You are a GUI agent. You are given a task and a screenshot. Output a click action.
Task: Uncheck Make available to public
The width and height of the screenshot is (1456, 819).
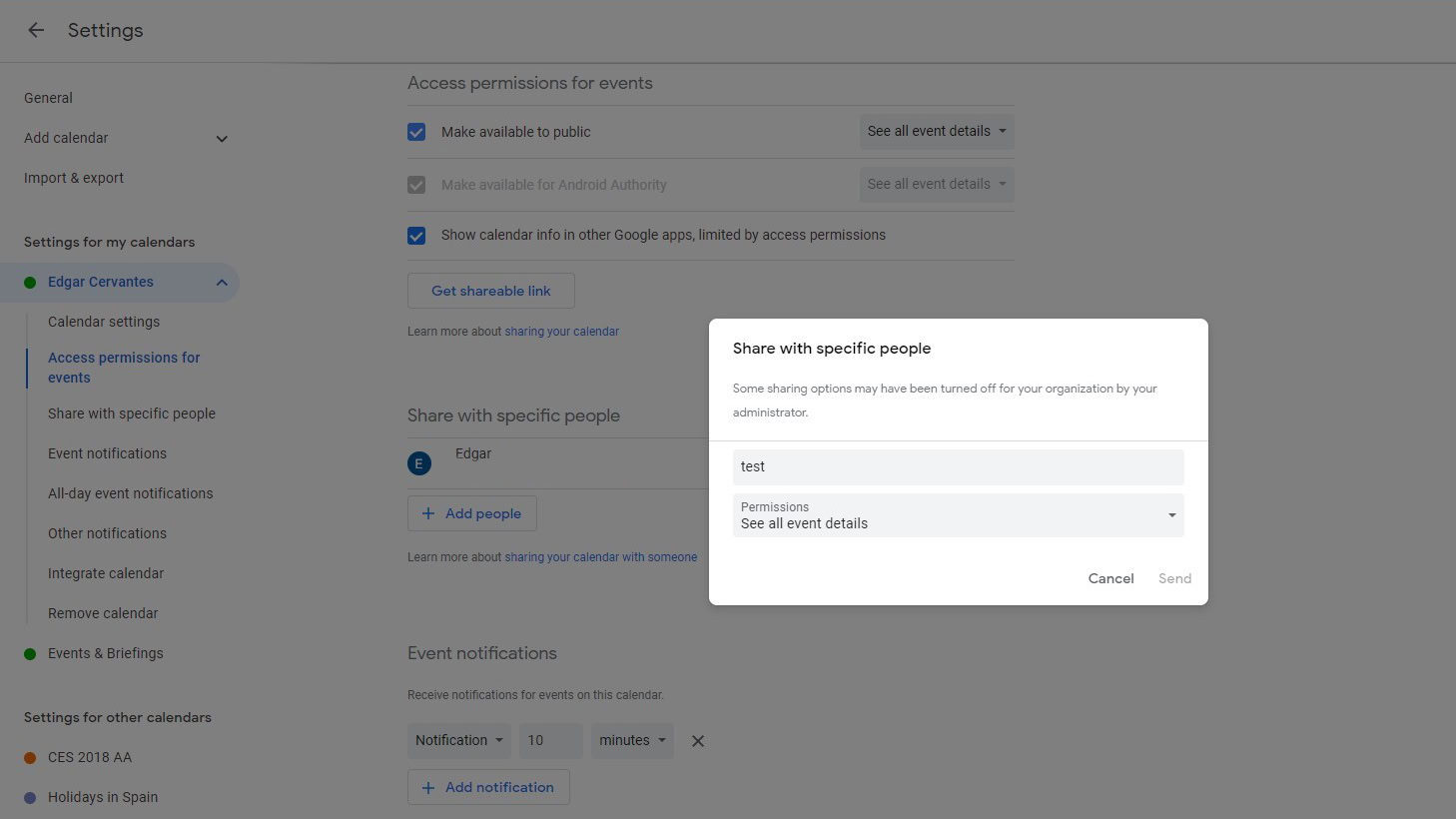coord(416,131)
